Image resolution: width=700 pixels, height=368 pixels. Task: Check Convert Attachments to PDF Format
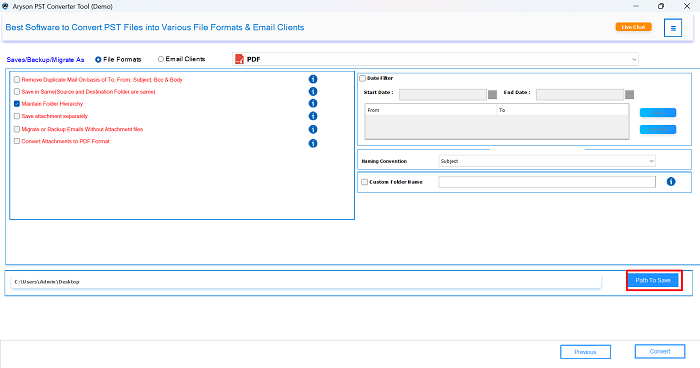[17, 141]
